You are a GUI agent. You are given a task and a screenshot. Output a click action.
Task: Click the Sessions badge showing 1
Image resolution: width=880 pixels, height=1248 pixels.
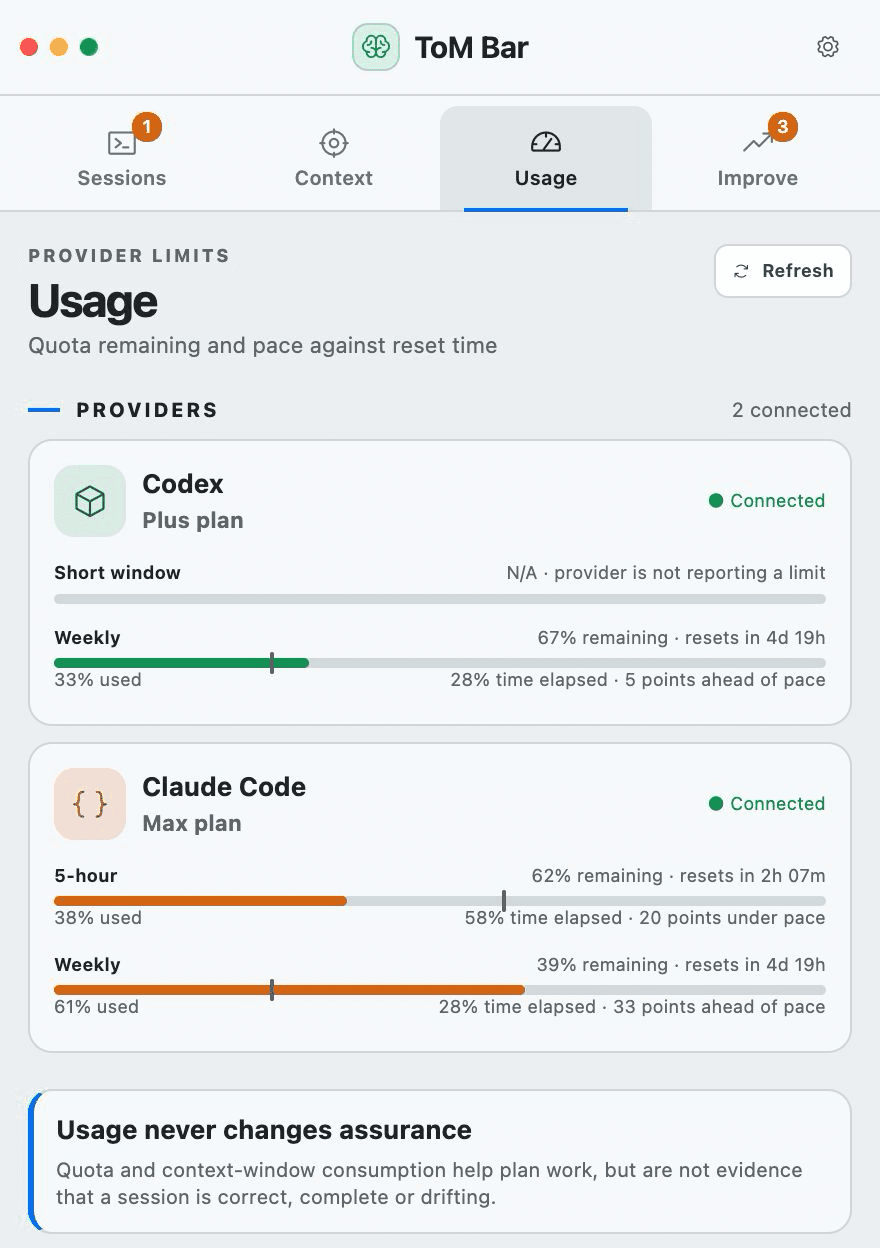click(x=147, y=127)
